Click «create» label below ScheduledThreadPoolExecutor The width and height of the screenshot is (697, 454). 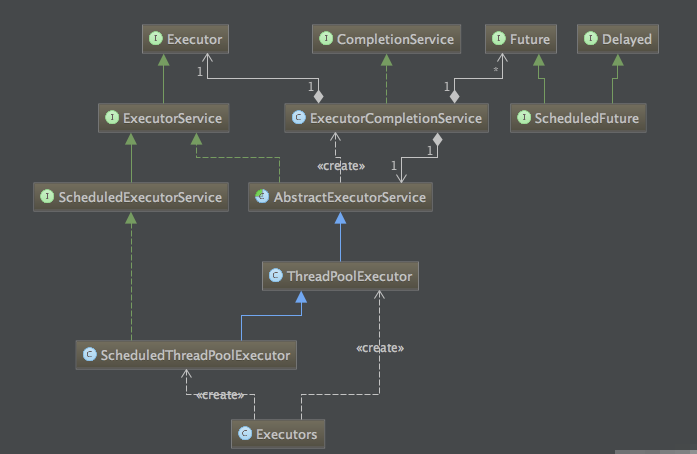pos(220,395)
